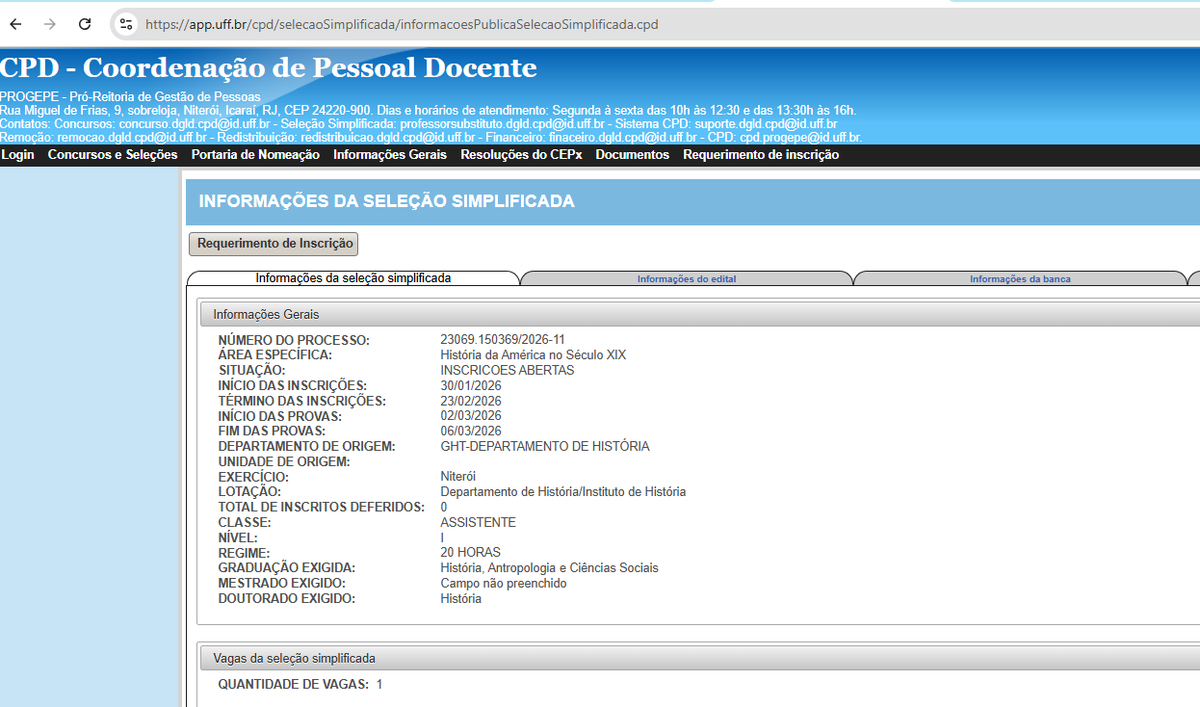Click the CPD - Coordenação de Pessoal Docente title
This screenshot has height=707, width=1200.
268,68
